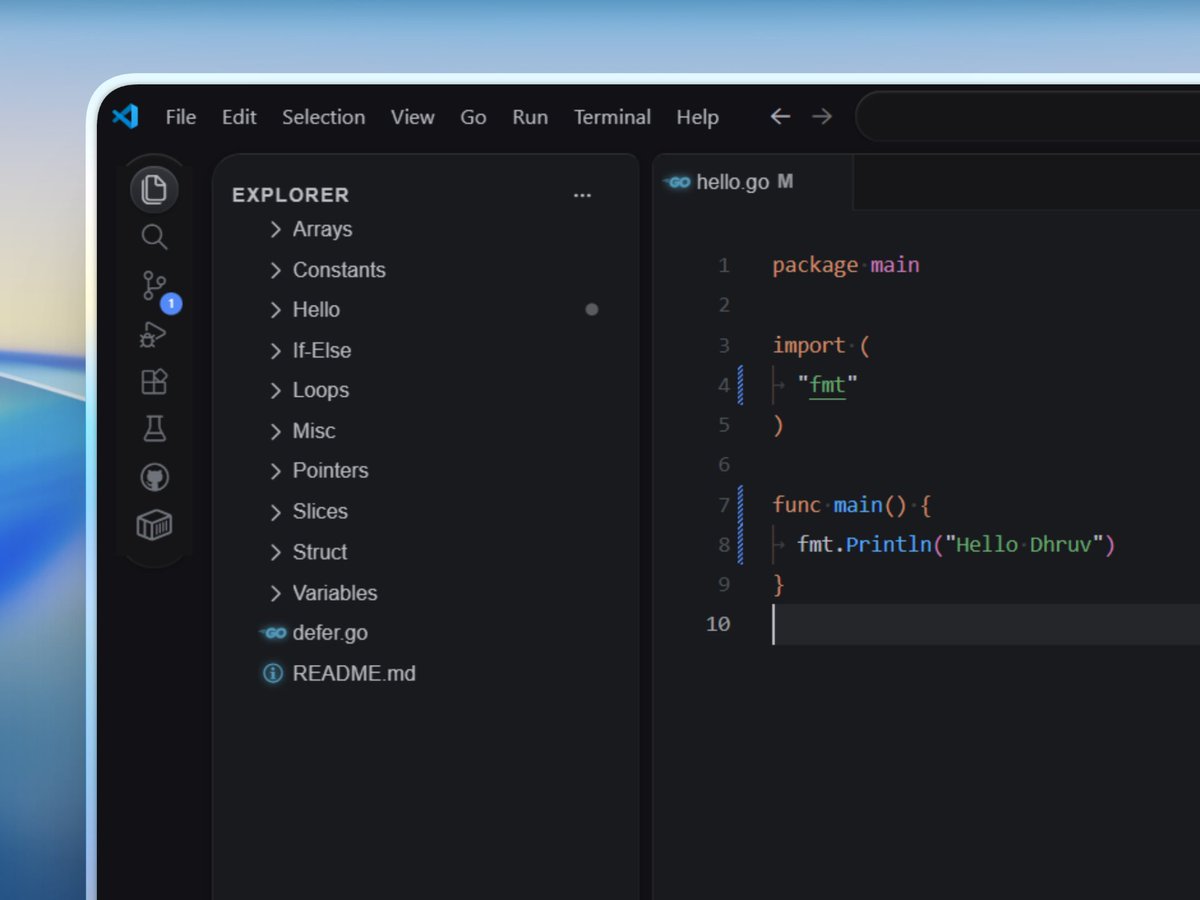The image size is (1200, 900).
Task: Open the Testing beaker view
Action: click(x=154, y=429)
